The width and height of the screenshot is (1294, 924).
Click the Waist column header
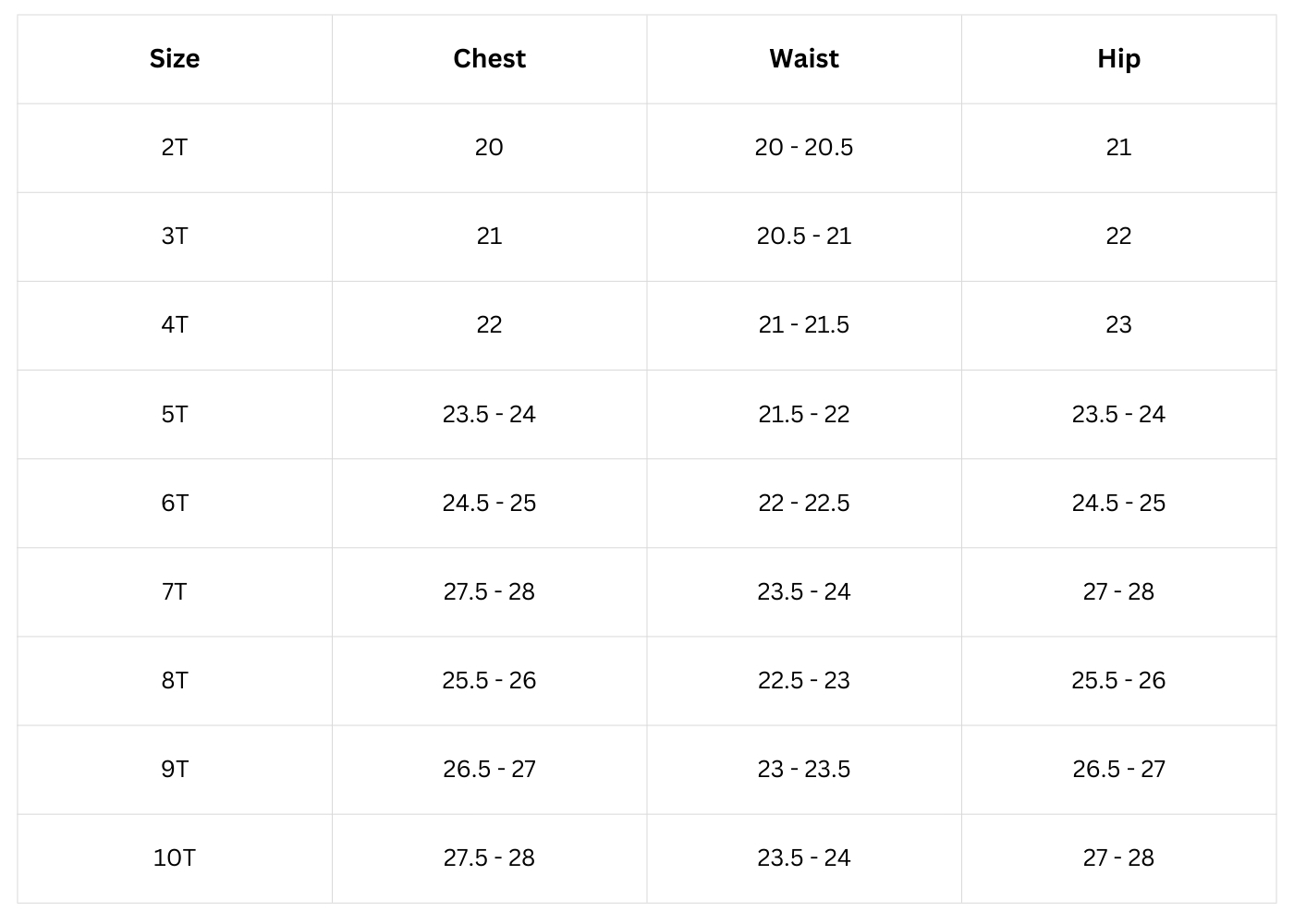click(803, 59)
